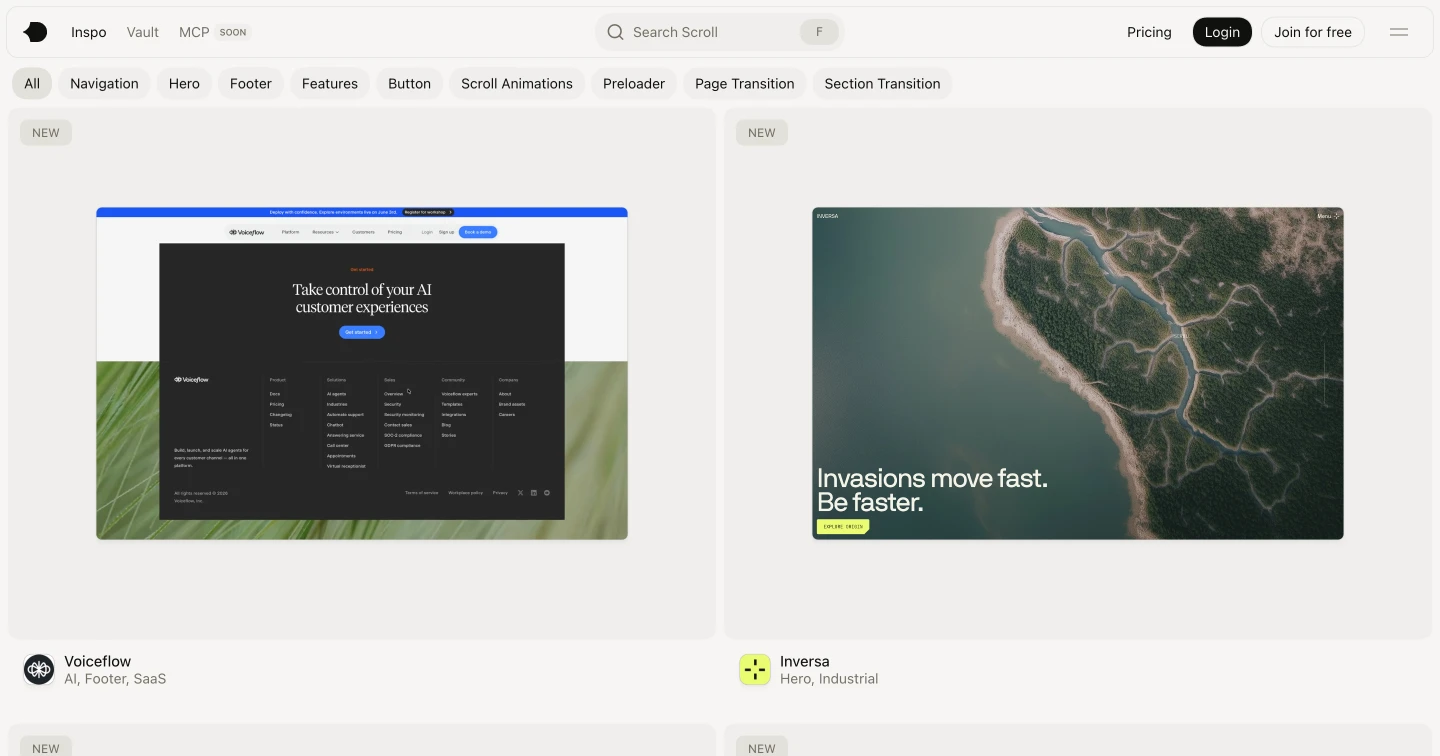Click the NEW badge on Inversa card
The width and height of the screenshot is (1440, 756).
(x=762, y=132)
